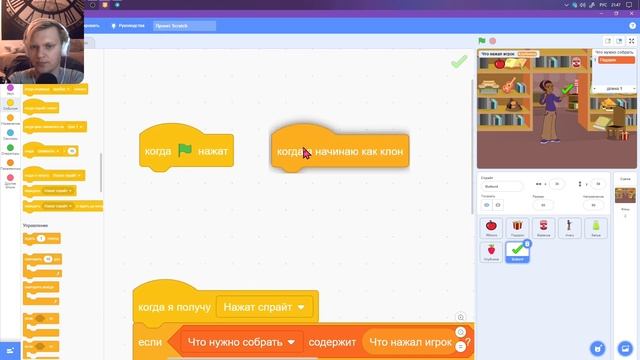The image size is (640, 360).
Task: Open the Руководства tutorials menu
Action: click(128, 26)
